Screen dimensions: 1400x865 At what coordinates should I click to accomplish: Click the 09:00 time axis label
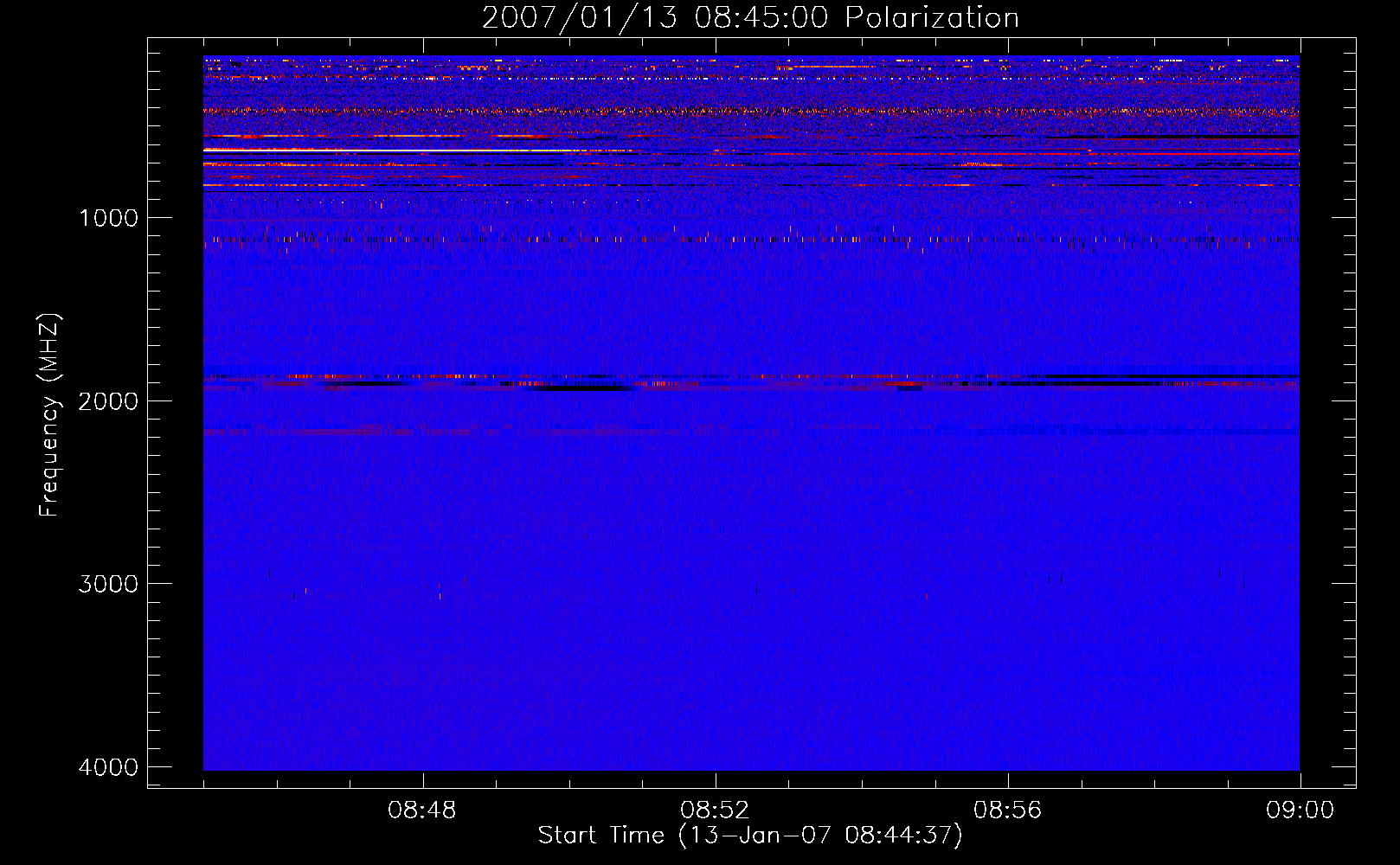1300,811
